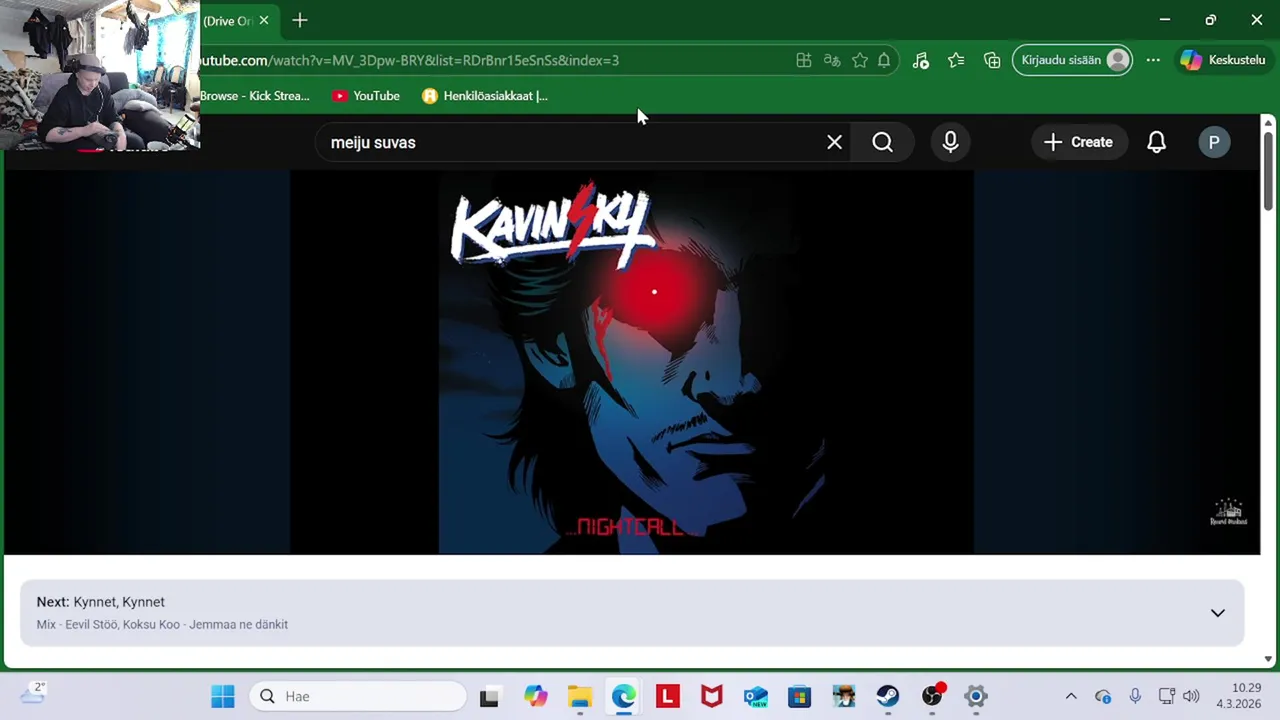Open the Windows Start menu
The width and height of the screenshot is (1280, 720).
click(222, 696)
